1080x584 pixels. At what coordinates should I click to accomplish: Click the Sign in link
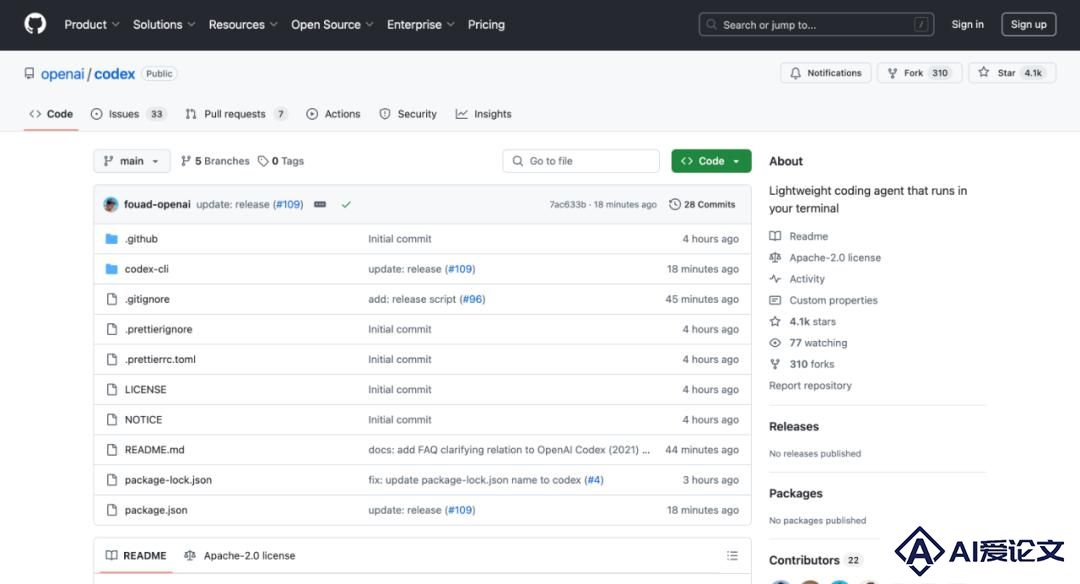click(968, 24)
